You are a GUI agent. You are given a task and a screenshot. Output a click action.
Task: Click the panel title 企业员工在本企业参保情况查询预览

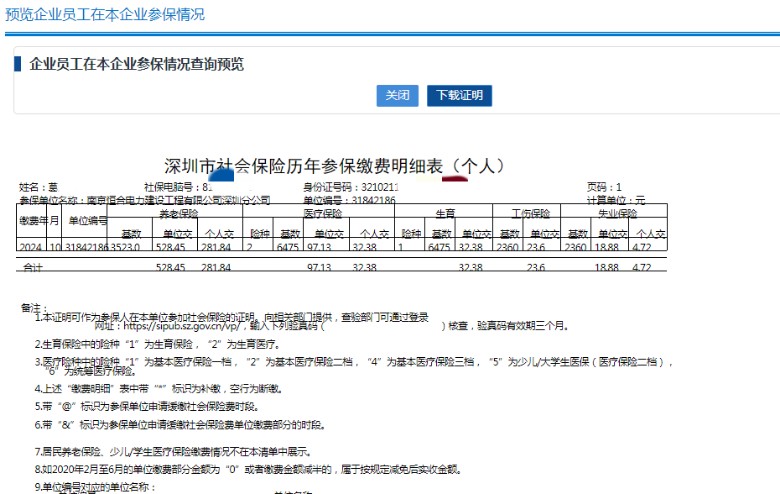click(137, 64)
